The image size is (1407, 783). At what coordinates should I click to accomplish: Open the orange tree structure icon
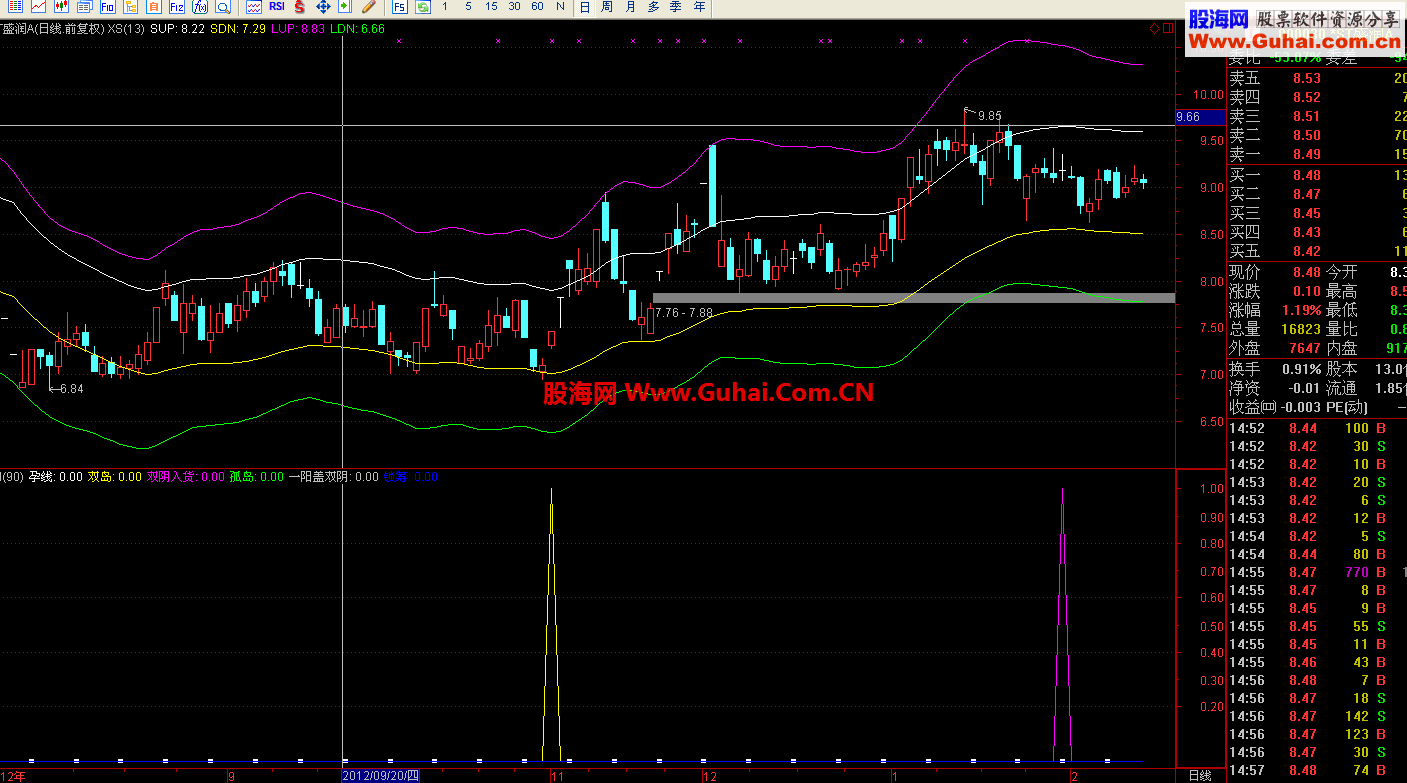[x=131, y=7]
